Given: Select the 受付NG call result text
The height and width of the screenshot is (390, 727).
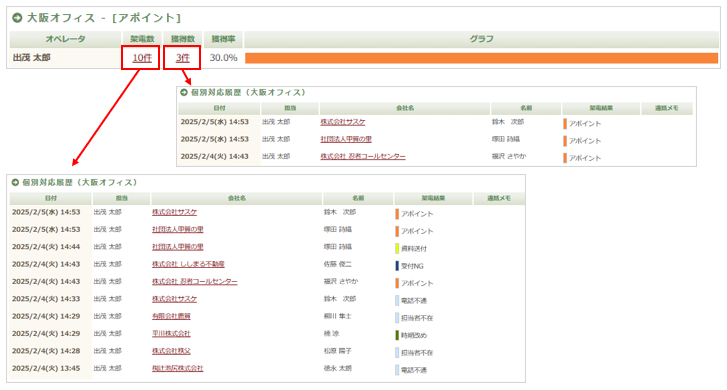Looking at the screenshot, I should 412,266.
